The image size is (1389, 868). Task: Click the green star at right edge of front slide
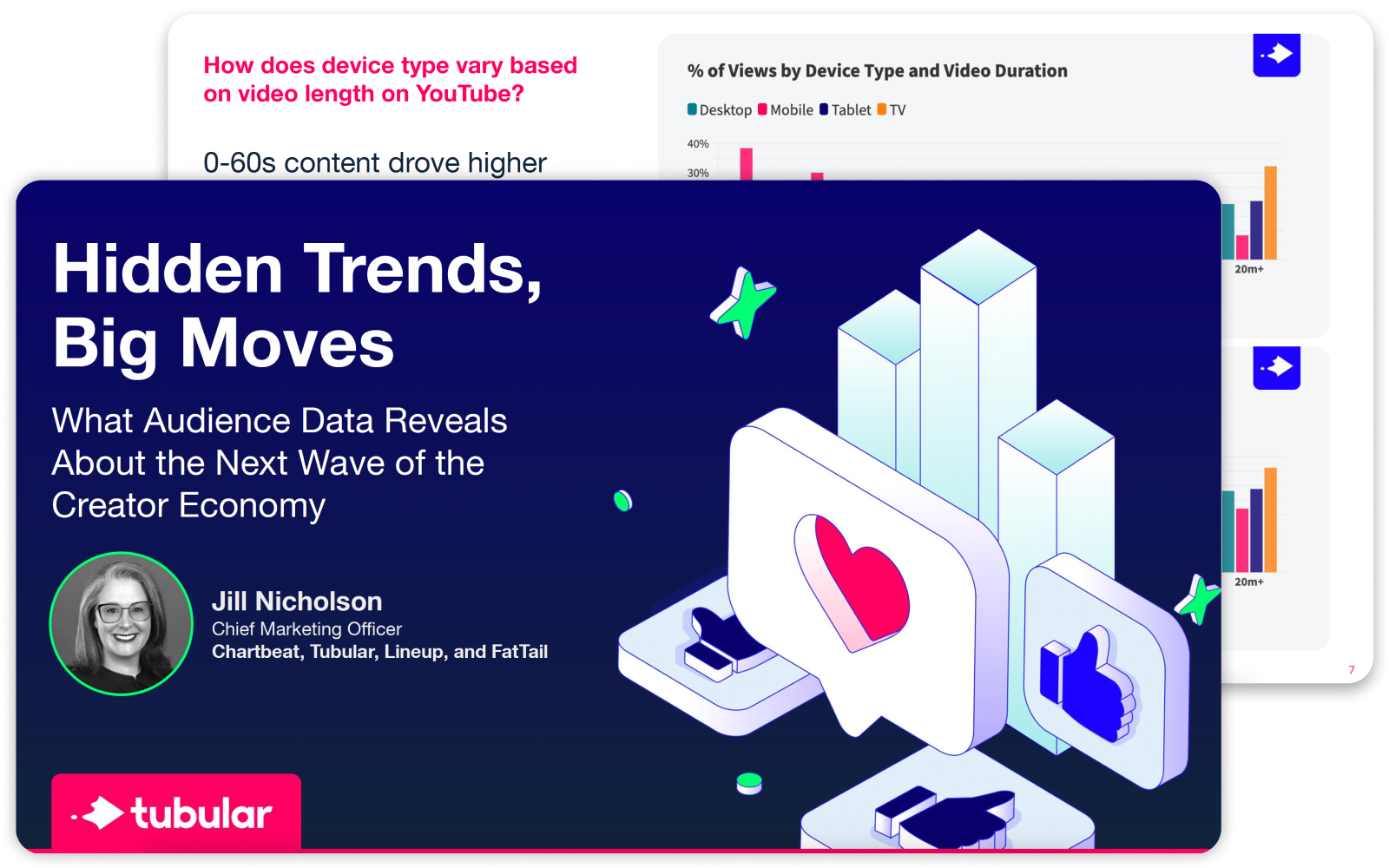(x=1198, y=599)
